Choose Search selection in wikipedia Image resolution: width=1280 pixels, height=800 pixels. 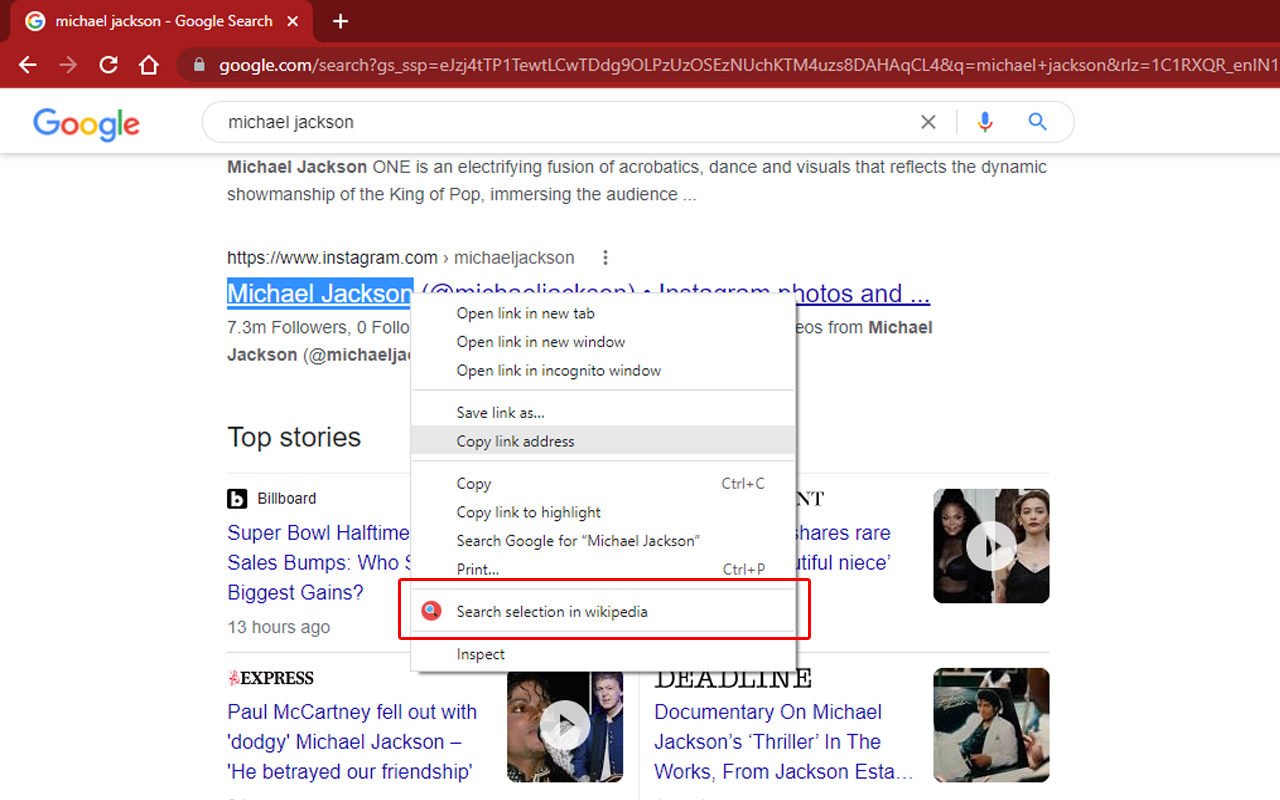(603, 611)
